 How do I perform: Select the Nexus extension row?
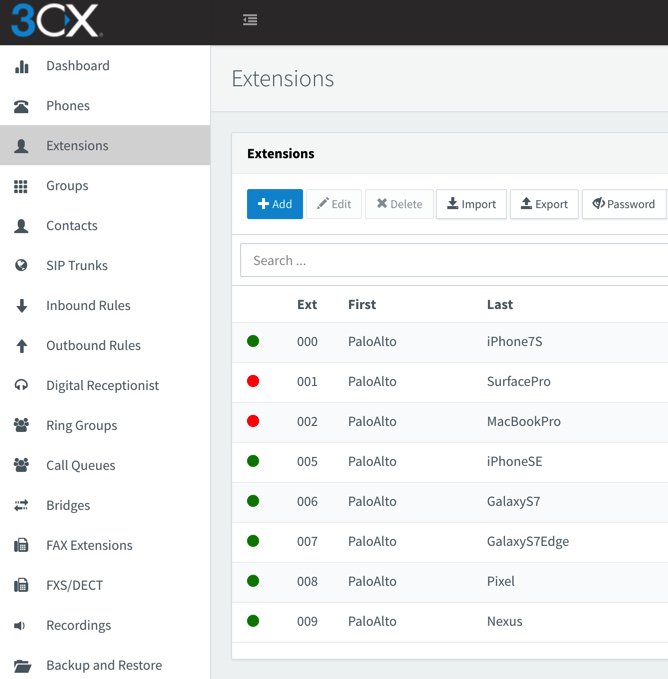tap(450, 622)
